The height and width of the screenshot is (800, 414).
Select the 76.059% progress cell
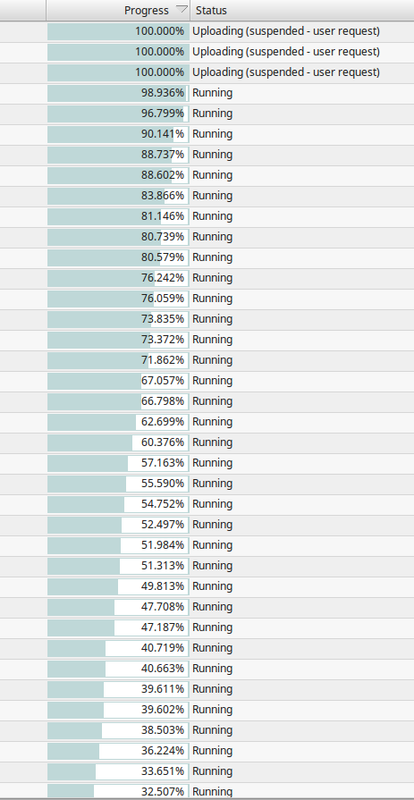[x=118, y=298]
